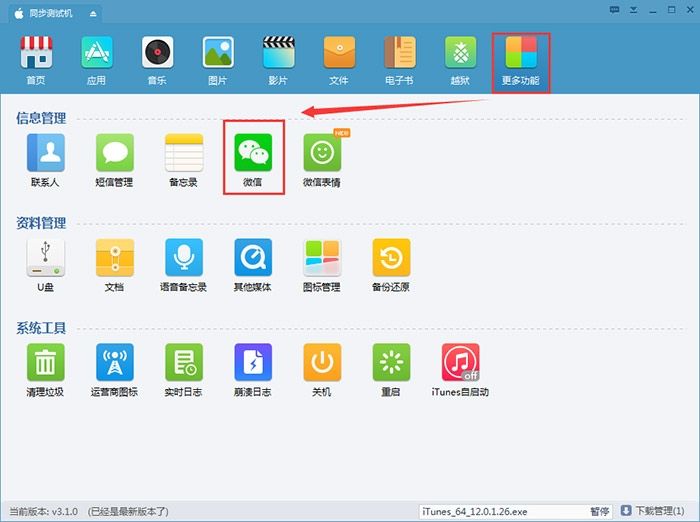Open the U盘 USB disk tool
The width and height of the screenshot is (700, 522).
45,258
